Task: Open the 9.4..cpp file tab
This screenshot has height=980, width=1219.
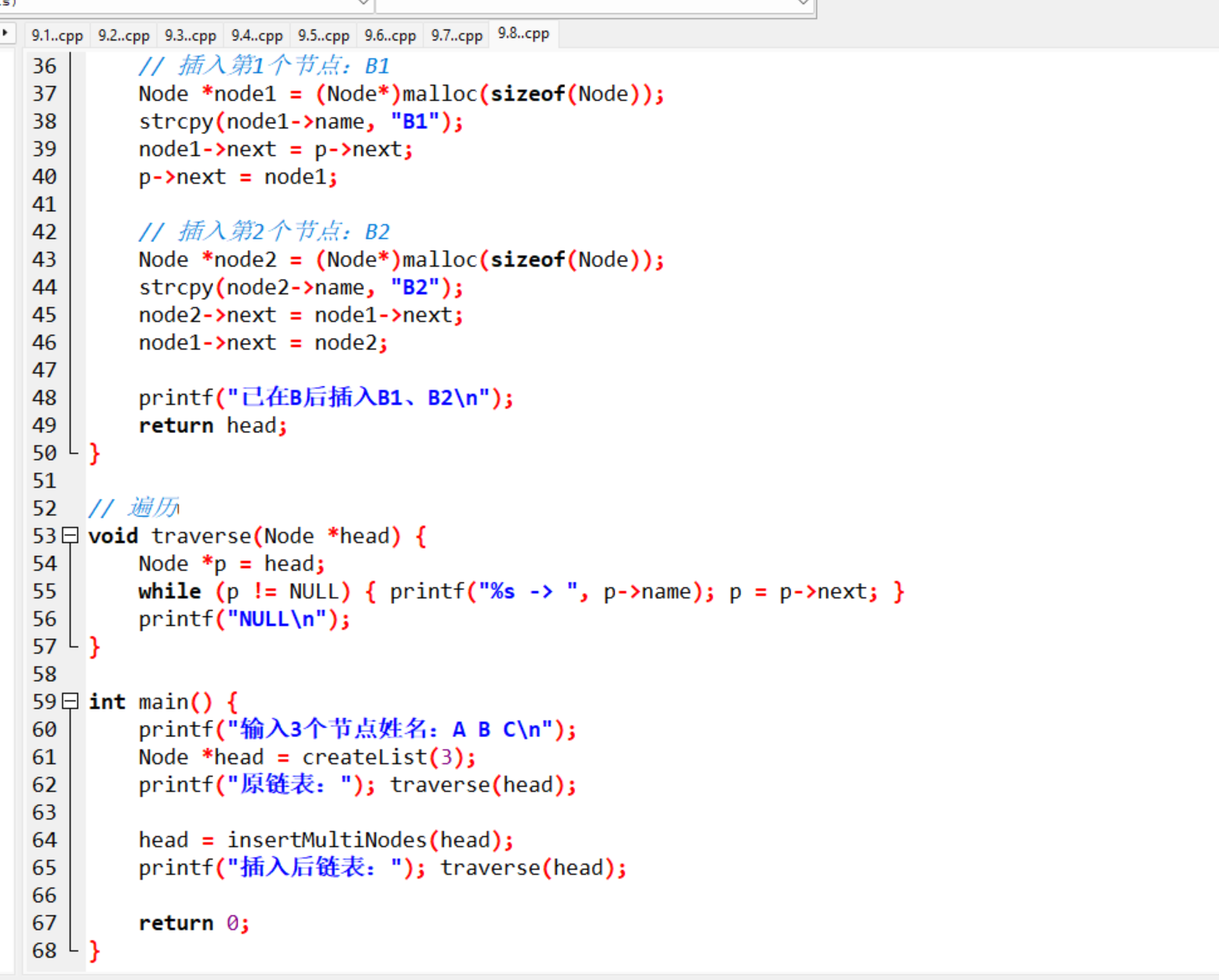Action: pyautogui.click(x=256, y=35)
